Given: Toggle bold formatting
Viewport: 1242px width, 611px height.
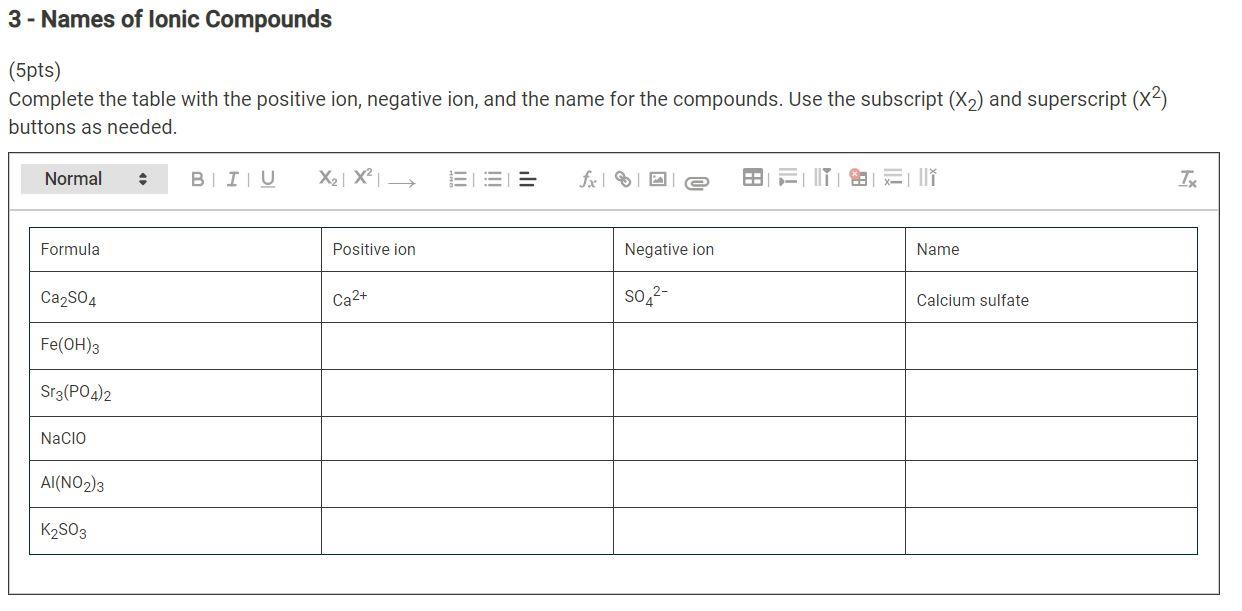Looking at the screenshot, I should pyautogui.click(x=196, y=178).
